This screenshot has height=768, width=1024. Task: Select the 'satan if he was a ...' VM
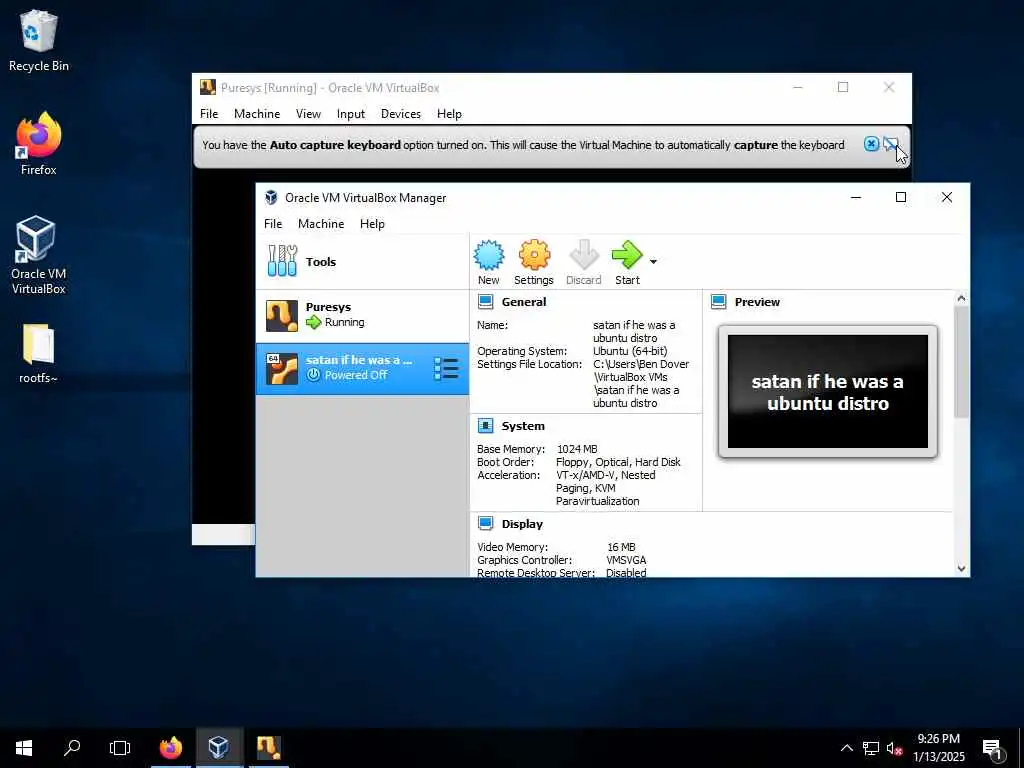pos(362,368)
